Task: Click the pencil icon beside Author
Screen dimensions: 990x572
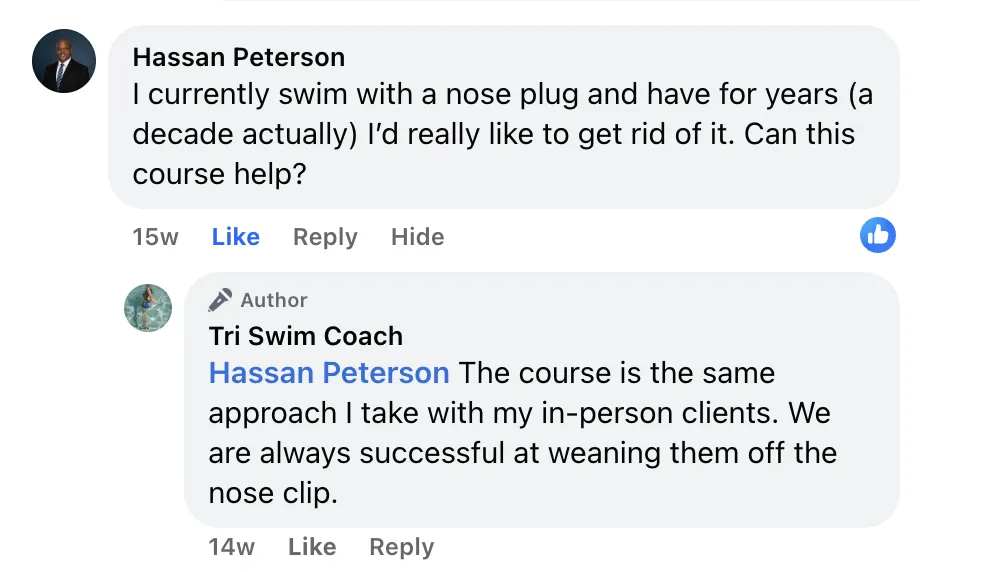Action: point(220,300)
